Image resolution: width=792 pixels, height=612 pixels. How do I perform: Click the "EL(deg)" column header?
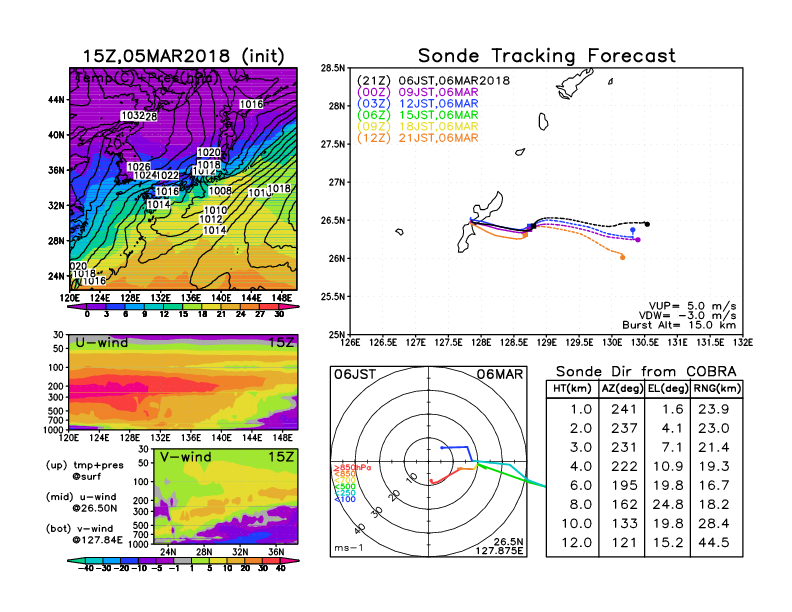tap(668, 388)
